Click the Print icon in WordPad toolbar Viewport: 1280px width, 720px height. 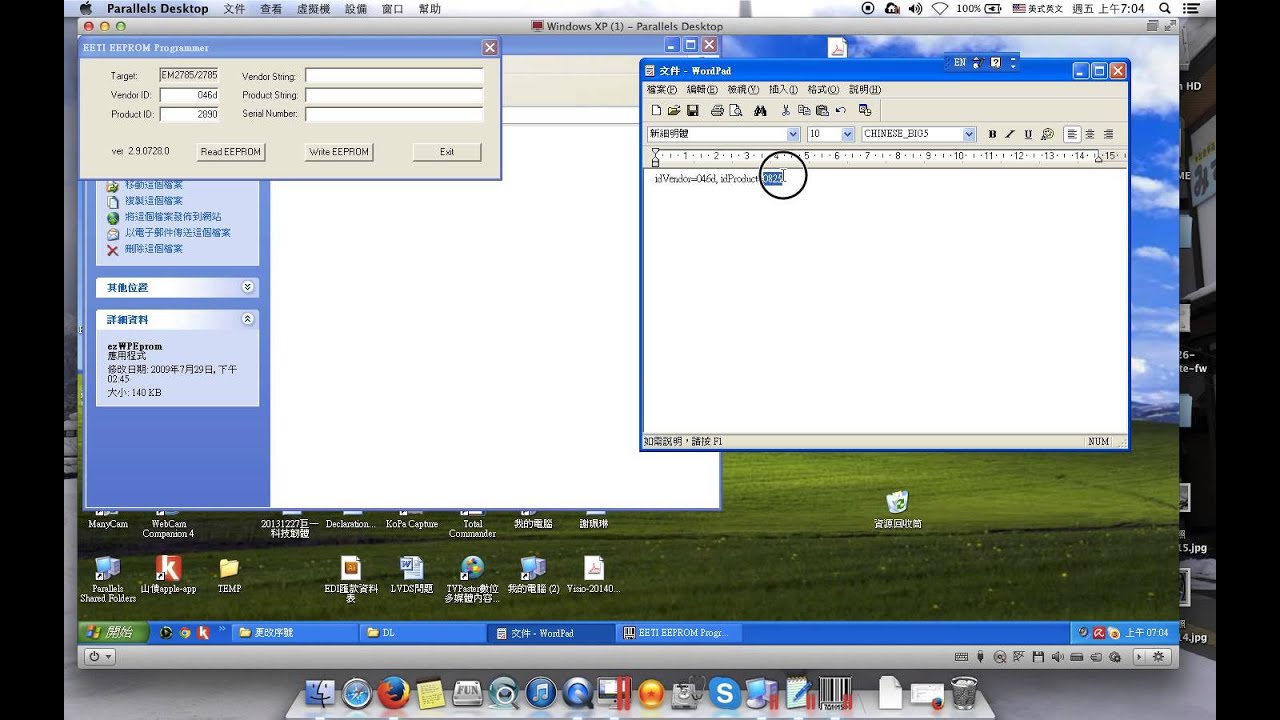click(x=717, y=110)
